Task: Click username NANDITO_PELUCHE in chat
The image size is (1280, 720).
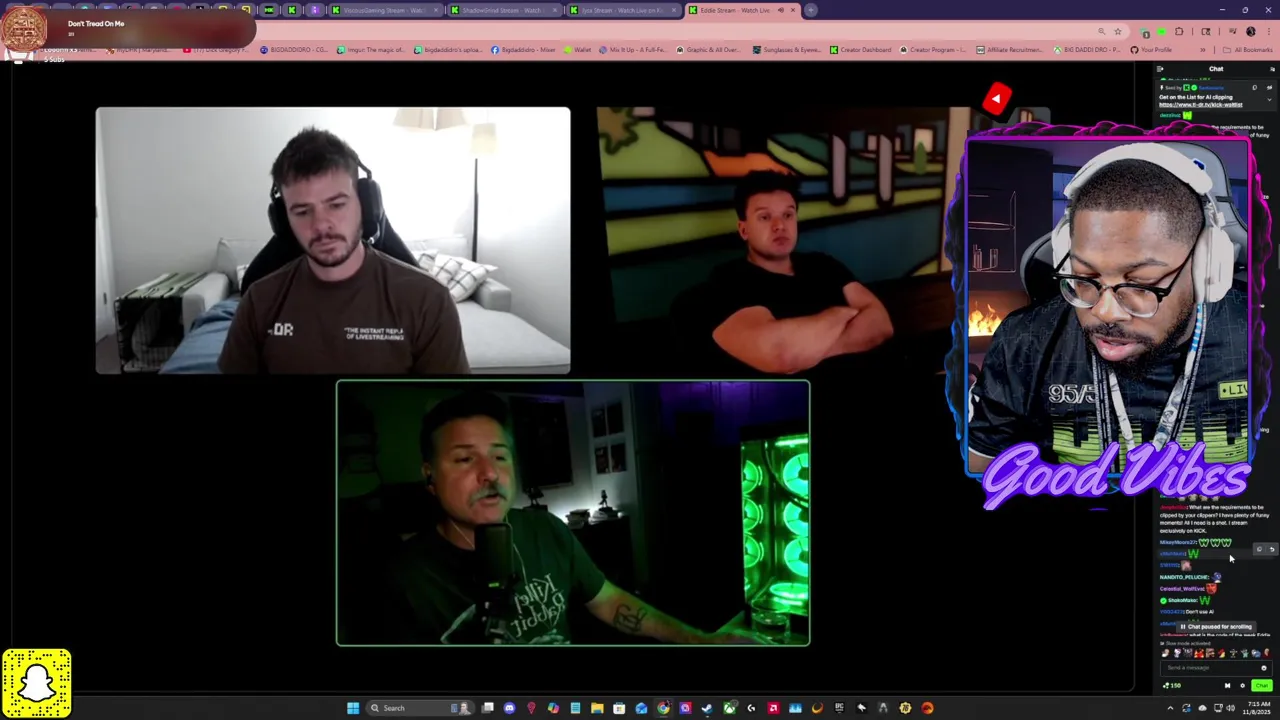Action: point(1184,577)
